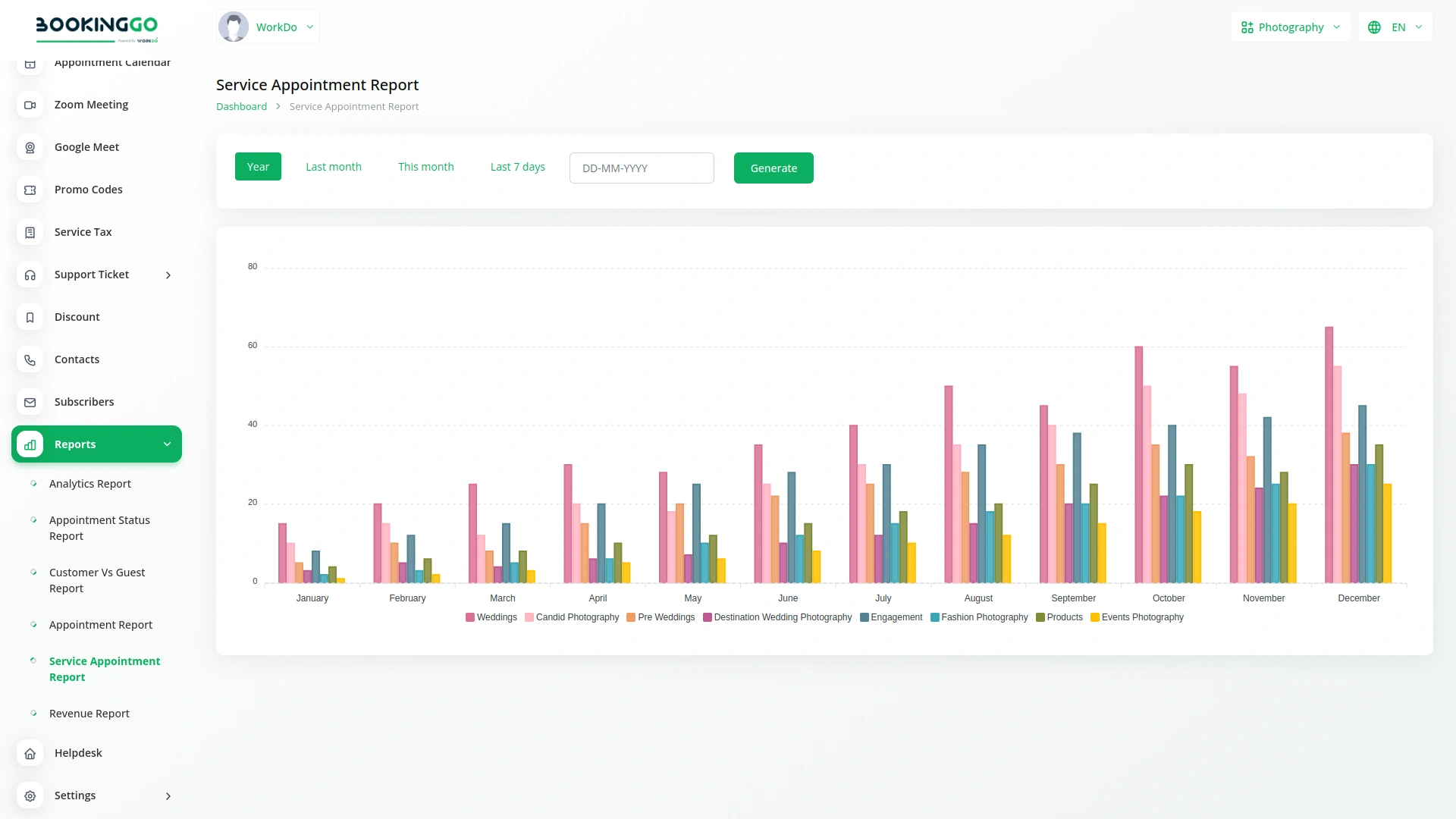Click the Subscribers envelope icon
Viewport: 1456px width, 819px height.
30,402
